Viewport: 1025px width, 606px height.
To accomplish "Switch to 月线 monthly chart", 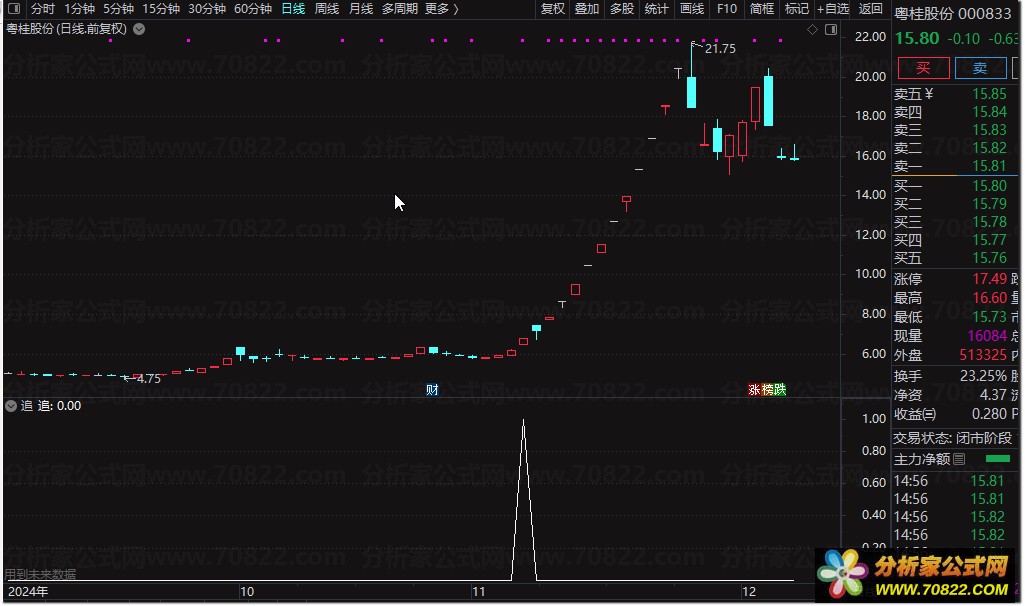I will pos(360,8).
